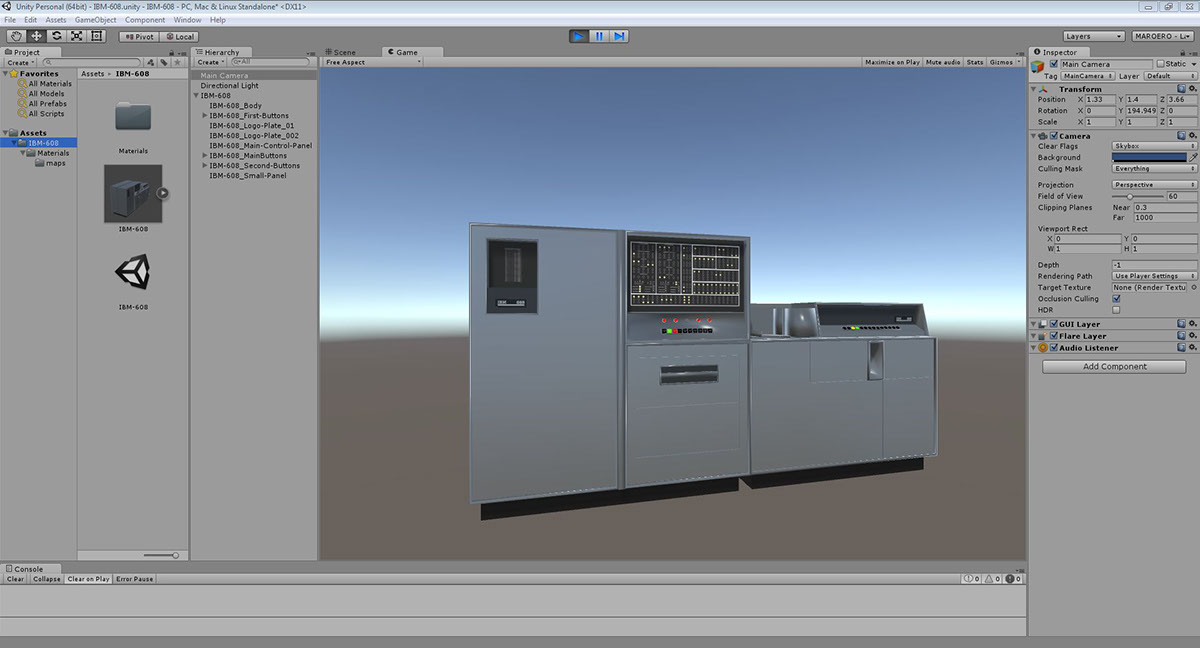Start Play mode with the Play button
The width and height of the screenshot is (1200, 648).
coord(579,36)
